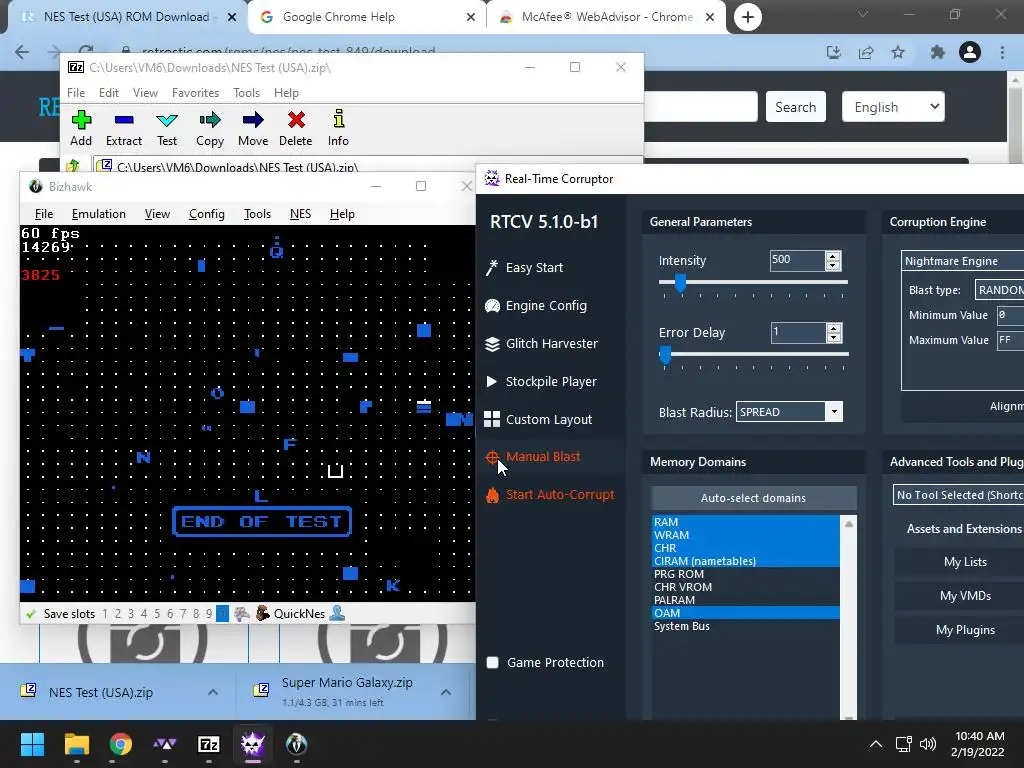The height and width of the screenshot is (768, 1024).
Task: Open My VMDs button
Action: (x=965, y=596)
